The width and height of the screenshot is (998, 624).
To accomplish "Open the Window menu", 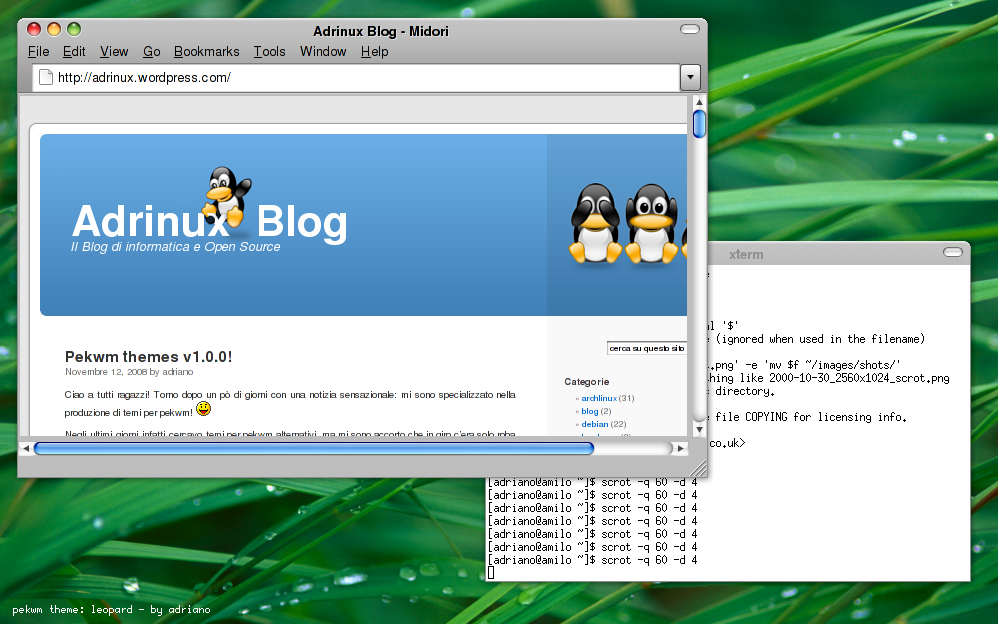I will tap(323, 52).
